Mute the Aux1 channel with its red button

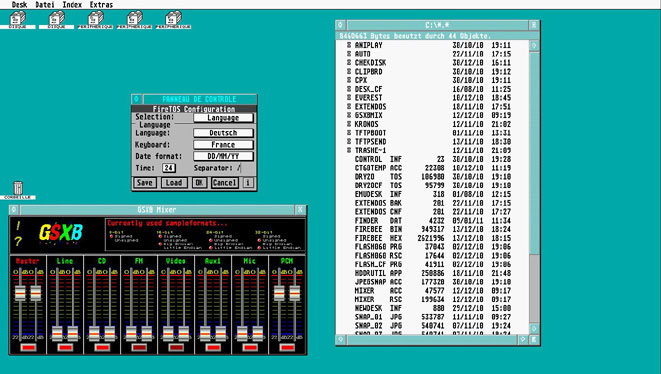click(213, 348)
